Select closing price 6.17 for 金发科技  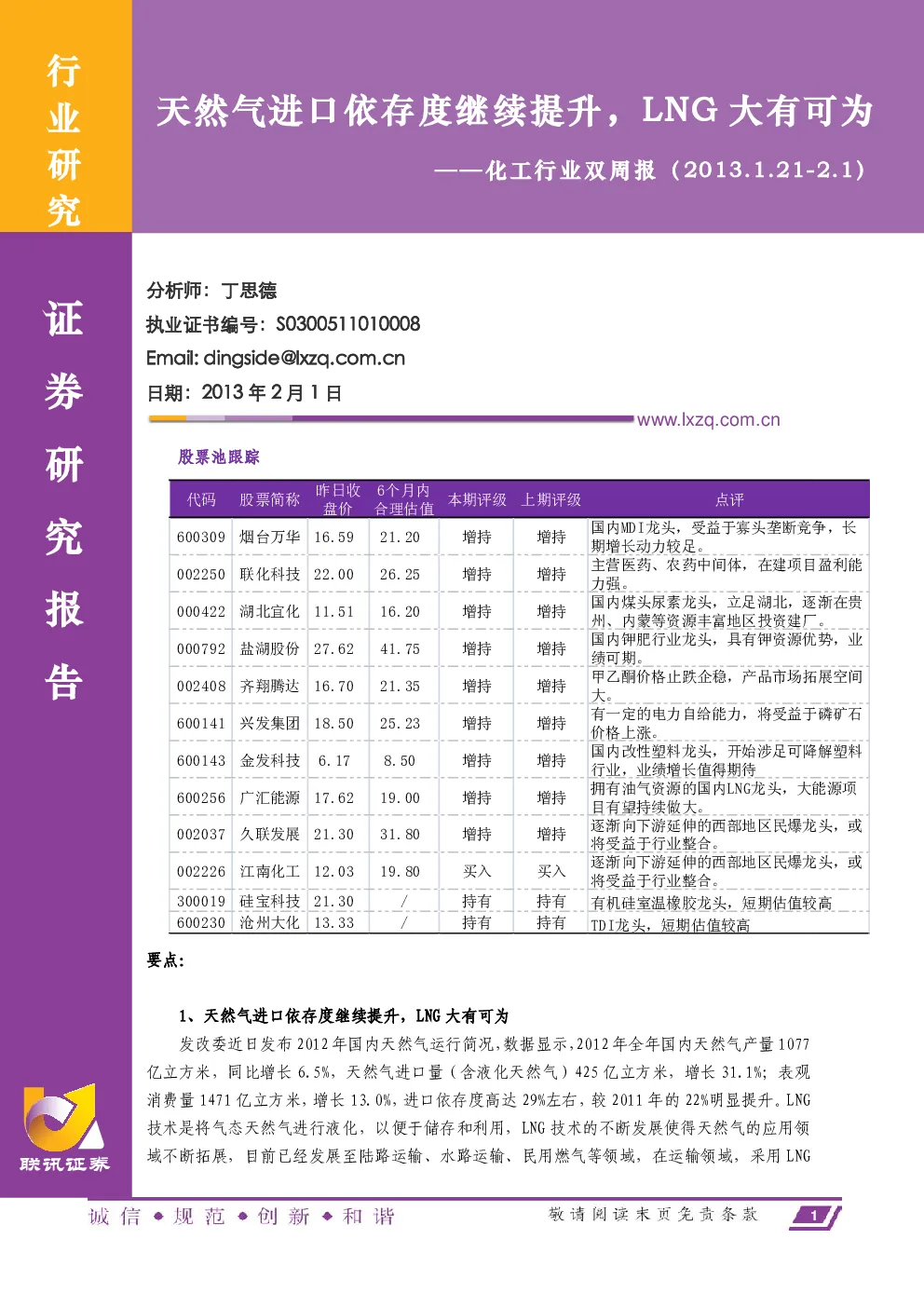coord(333,760)
